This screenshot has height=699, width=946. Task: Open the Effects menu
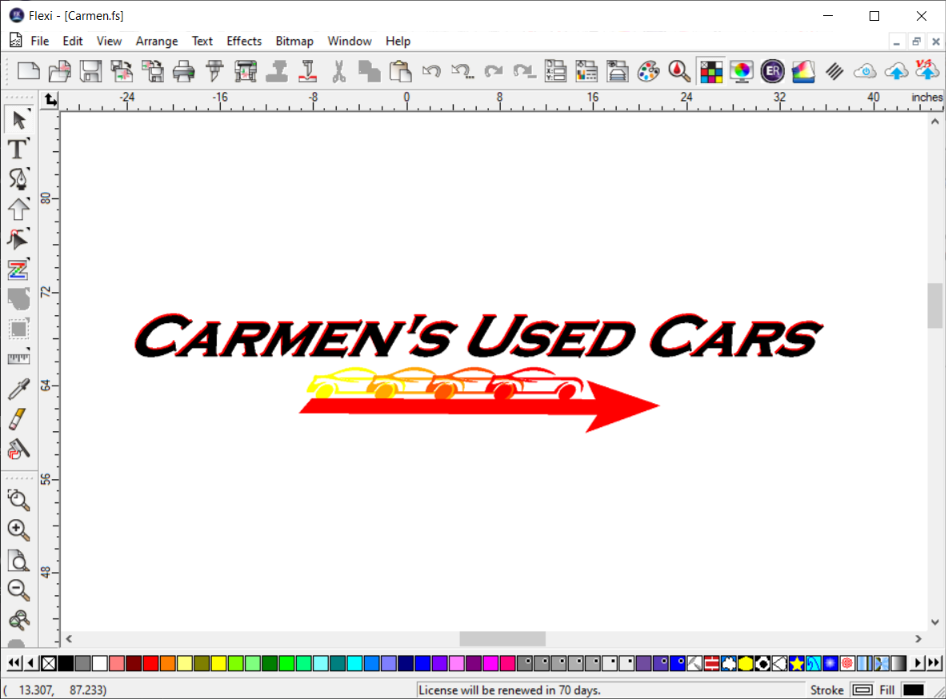[x=244, y=41]
